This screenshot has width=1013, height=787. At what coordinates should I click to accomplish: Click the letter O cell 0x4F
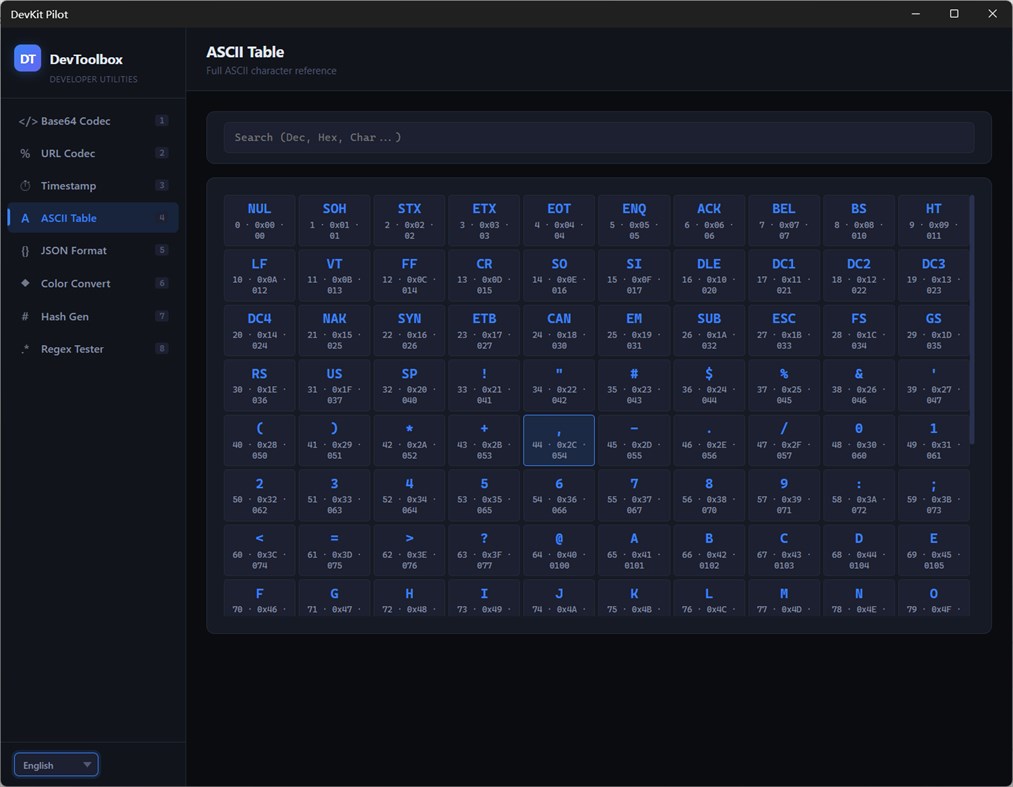(934, 598)
